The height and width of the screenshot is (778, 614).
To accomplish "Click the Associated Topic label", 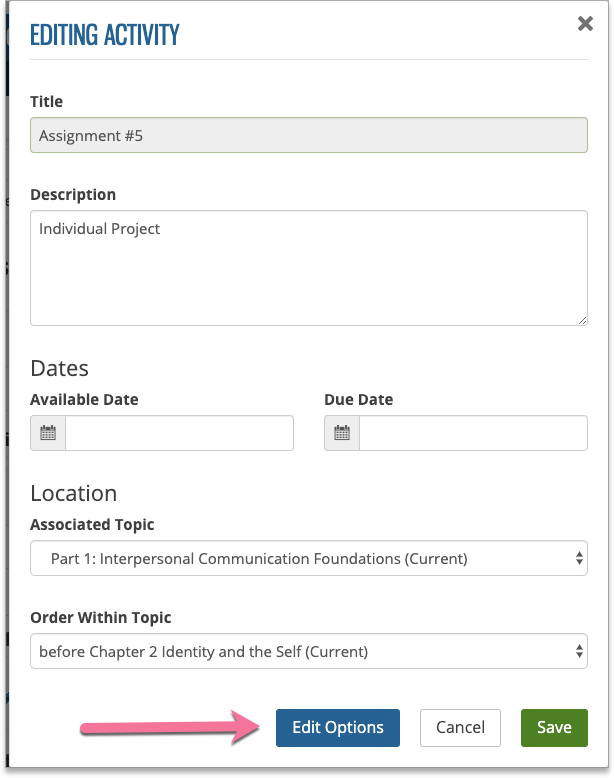I will point(92,524).
